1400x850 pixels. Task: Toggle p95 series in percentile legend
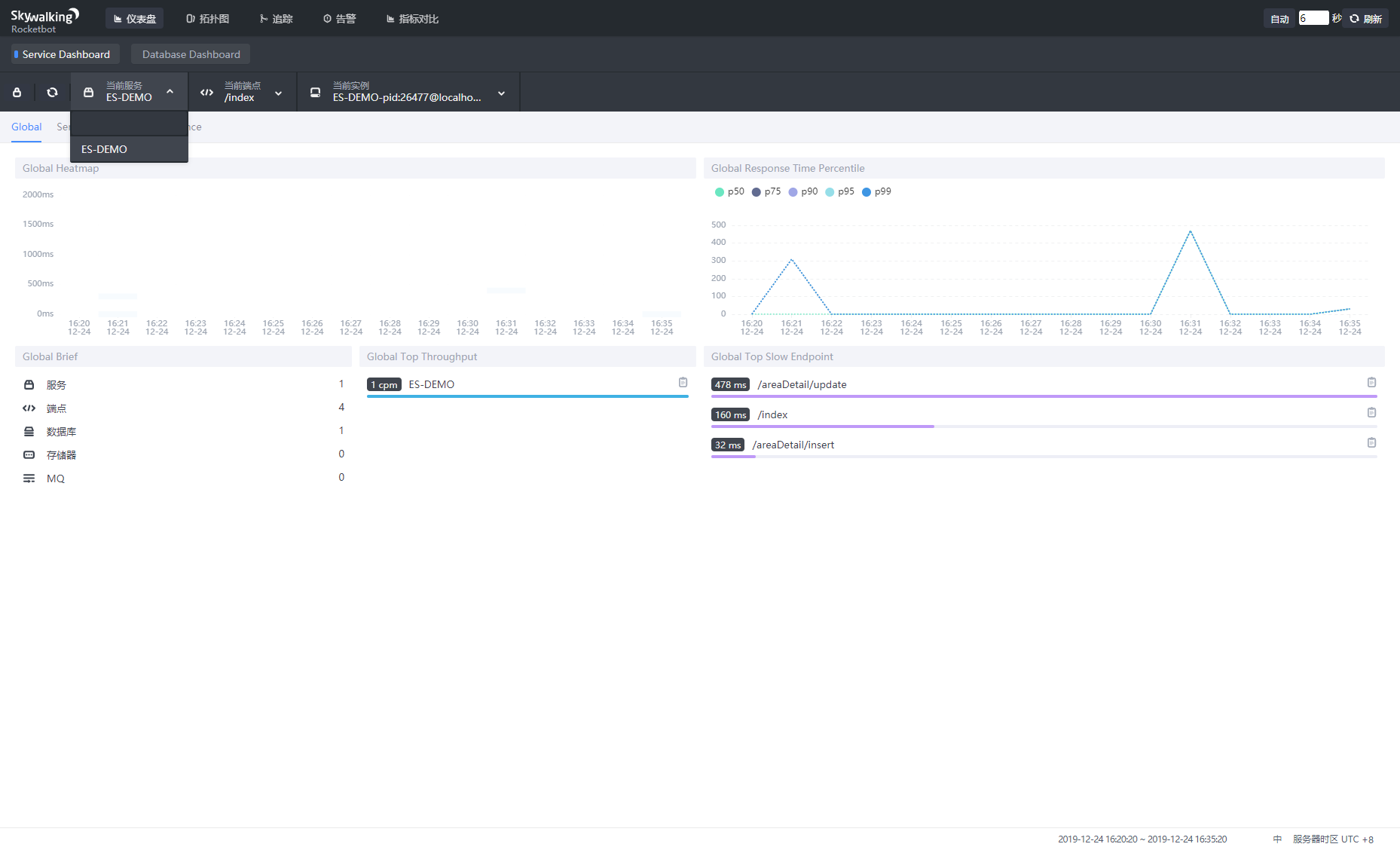pos(840,191)
